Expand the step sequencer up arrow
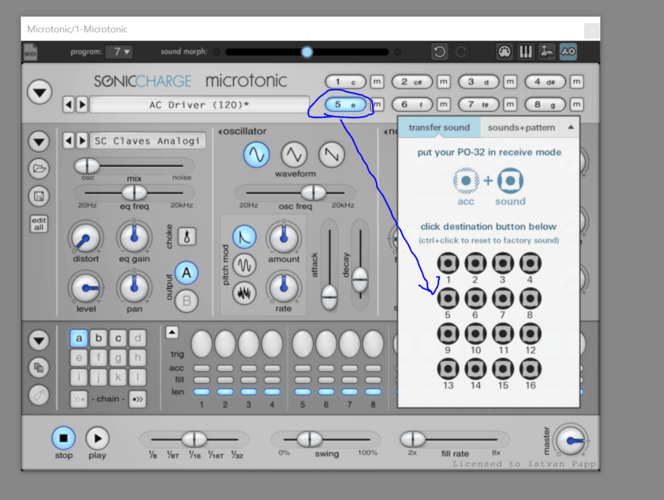This screenshot has height=500, width=664. [x=172, y=332]
